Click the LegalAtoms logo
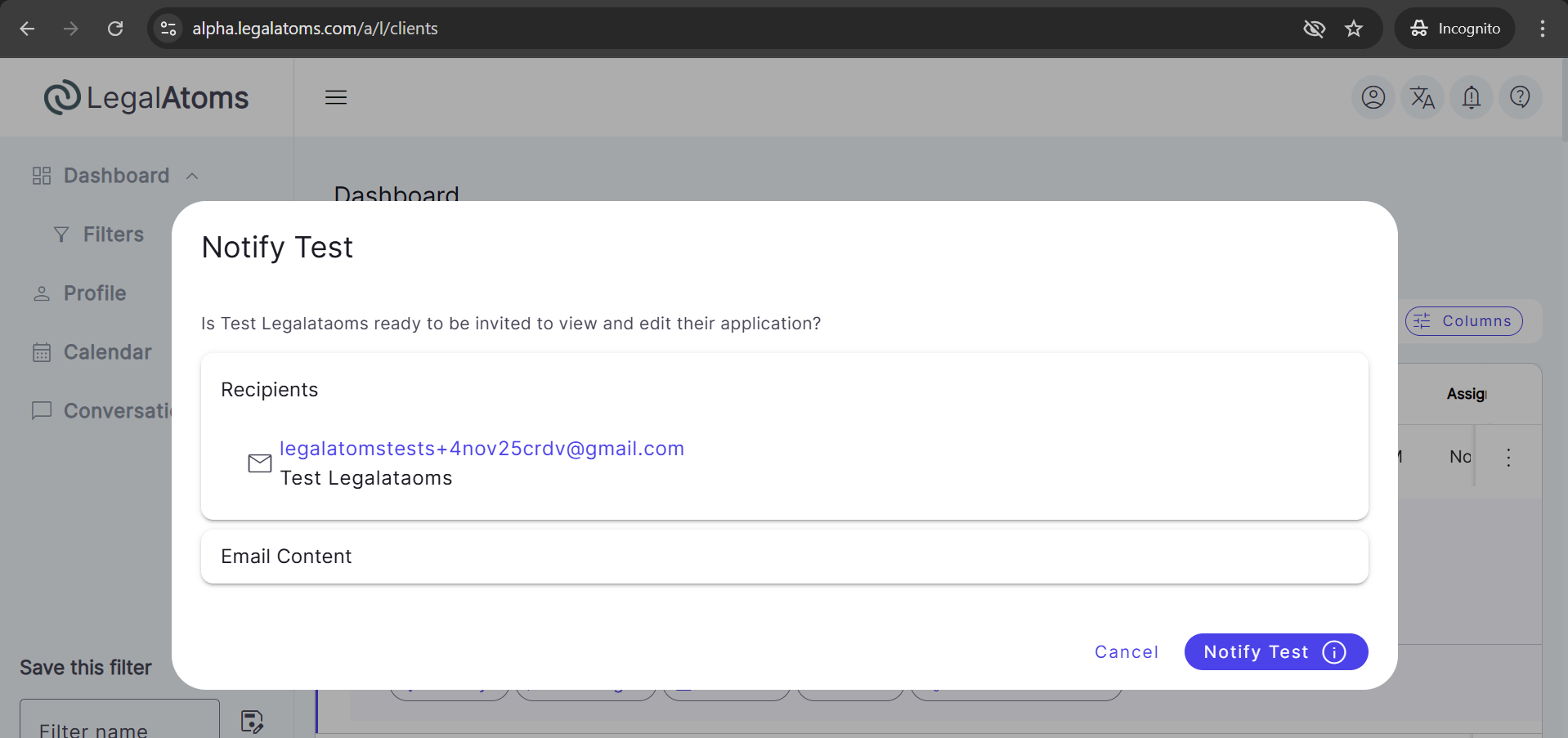1568x738 pixels. pyautogui.click(x=147, y=98)
